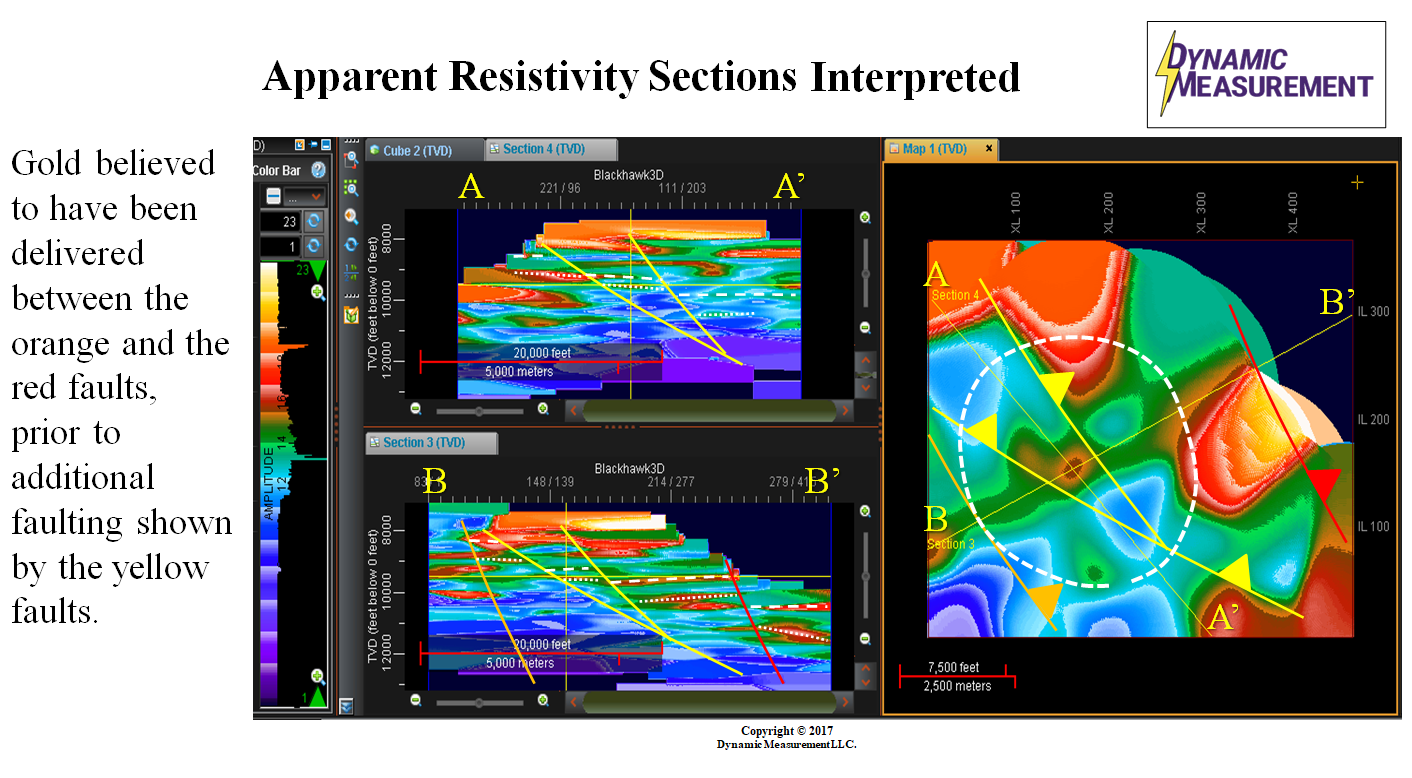Click the minimum amplitude input field showing 1
Viewport: 1412px width, 778px height.
tap(282, 246)
